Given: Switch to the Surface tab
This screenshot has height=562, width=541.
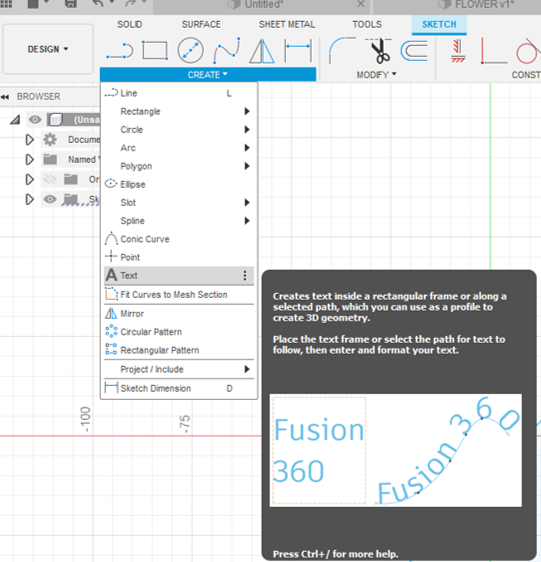Looking at the screenshot, I should click(x=201, y=24).
